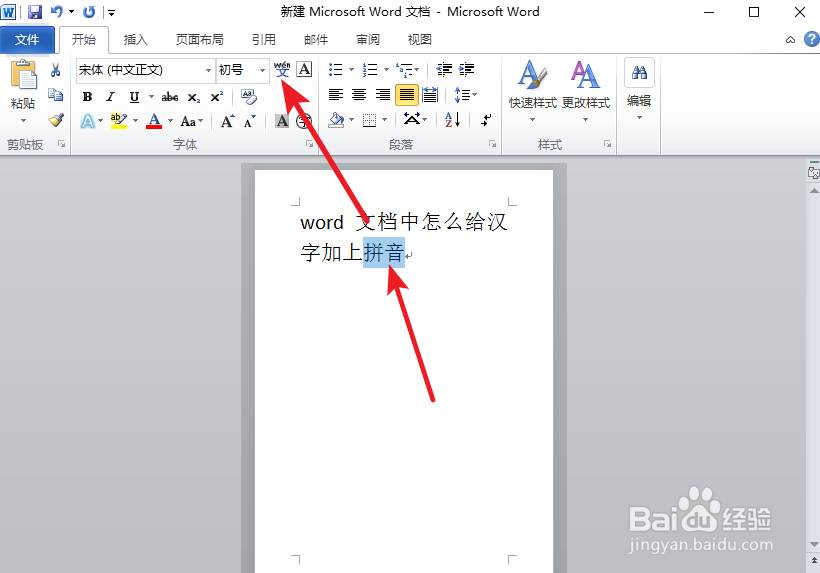
Task: Click Quick Styles button
Action: click(532, 90)
